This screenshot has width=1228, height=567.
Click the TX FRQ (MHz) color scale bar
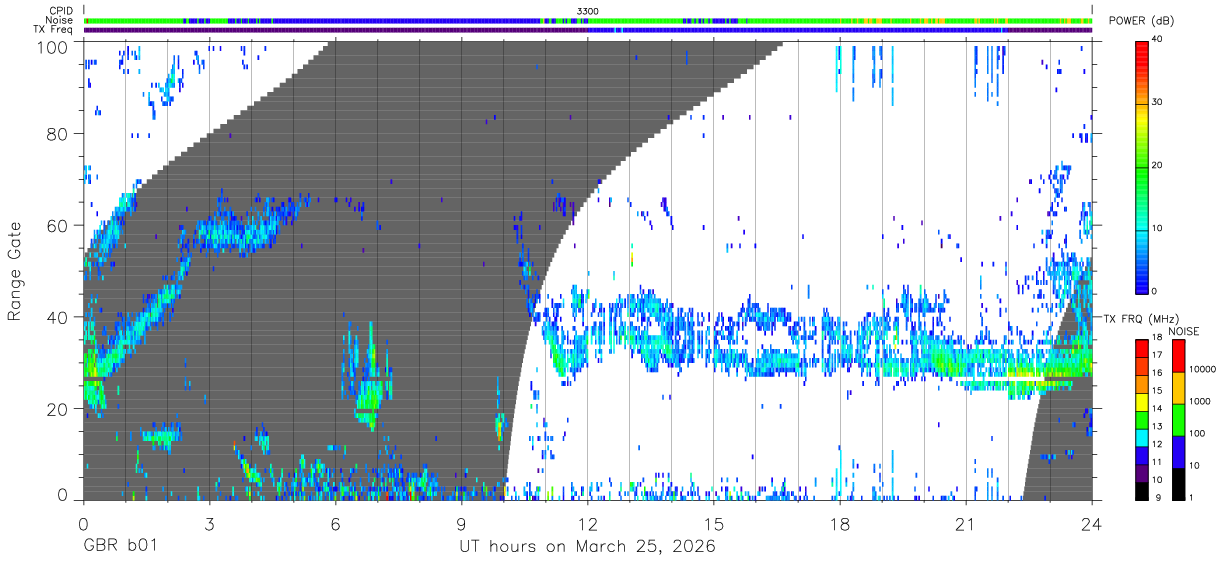click(x=1141, y=419)
